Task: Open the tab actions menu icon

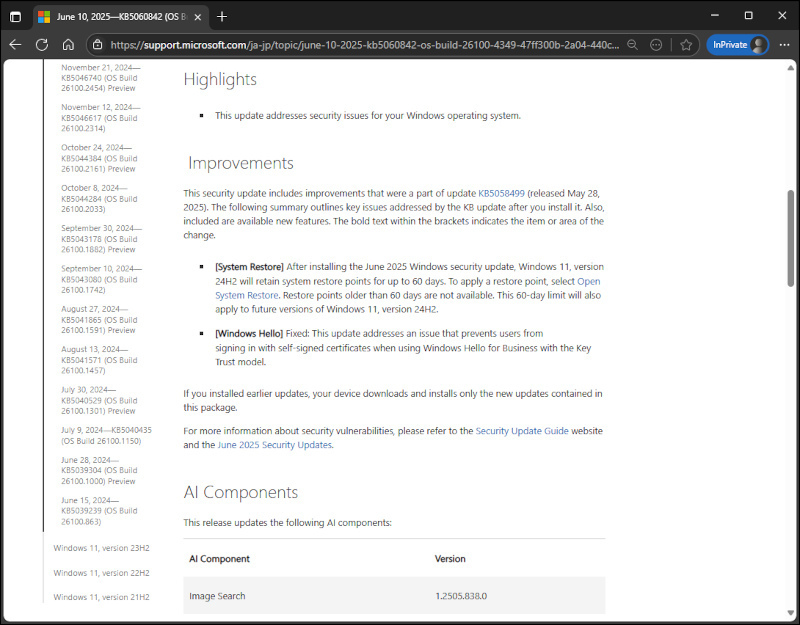Action: coord(15,17)
